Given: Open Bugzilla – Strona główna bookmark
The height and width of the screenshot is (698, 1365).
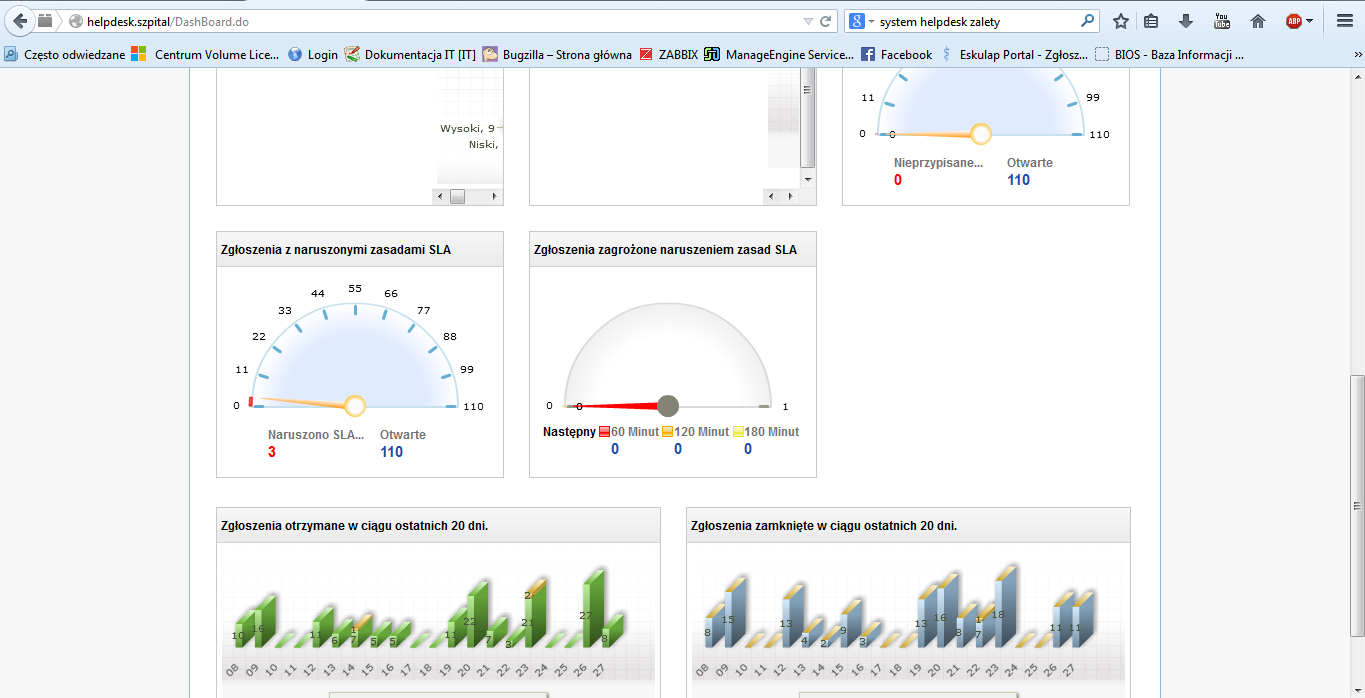Looking at the screenshot, I should pos(557,55).
